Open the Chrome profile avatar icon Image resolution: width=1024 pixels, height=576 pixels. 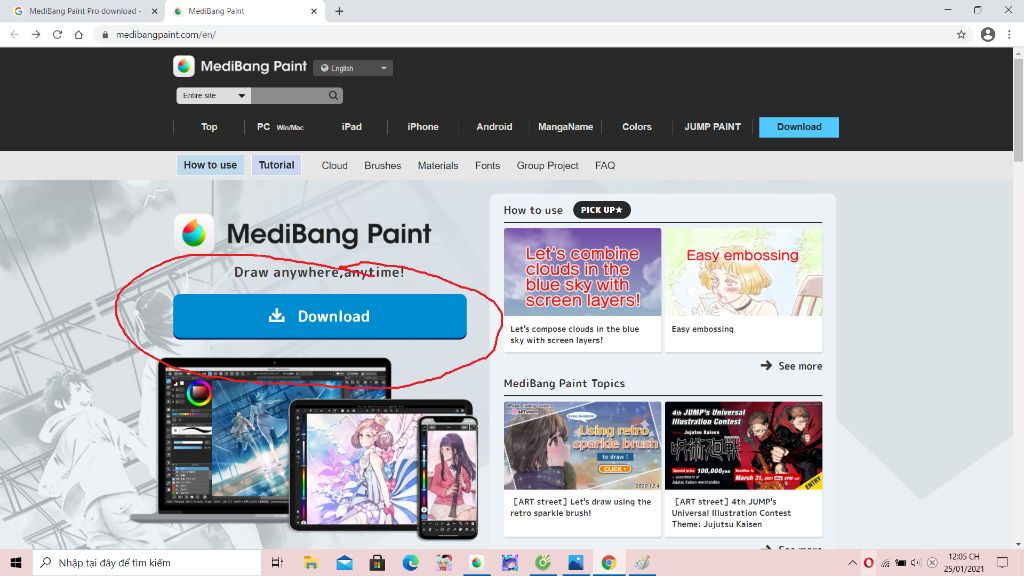pyautogui.click(x=987, y=35)
